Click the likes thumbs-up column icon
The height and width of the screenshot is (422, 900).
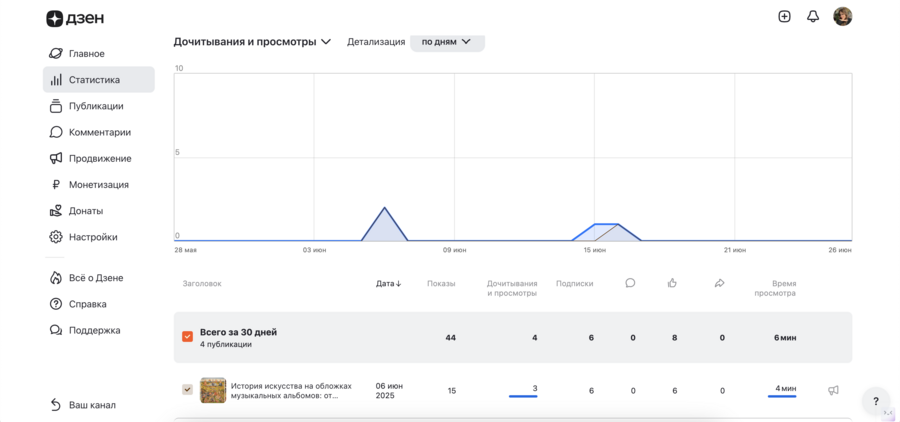(x=672, y=283)
